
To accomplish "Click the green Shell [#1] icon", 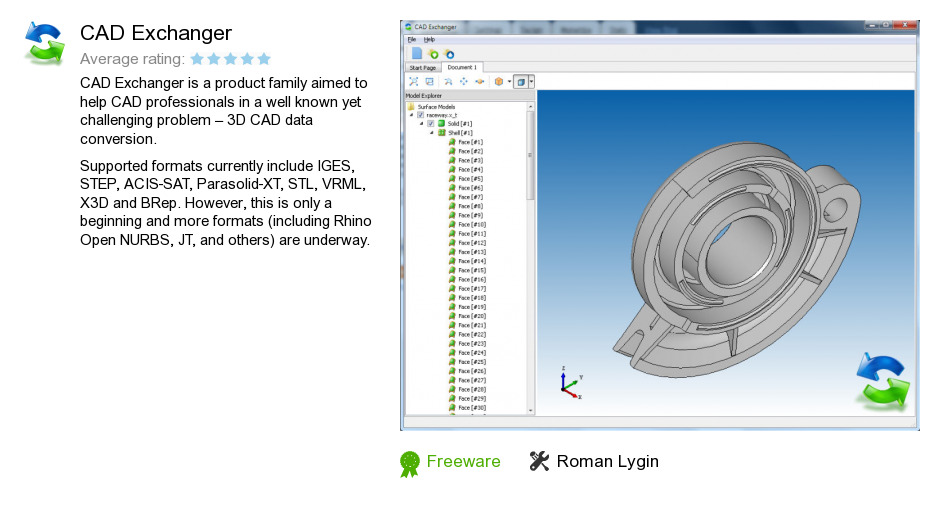I will coord(442,133).
